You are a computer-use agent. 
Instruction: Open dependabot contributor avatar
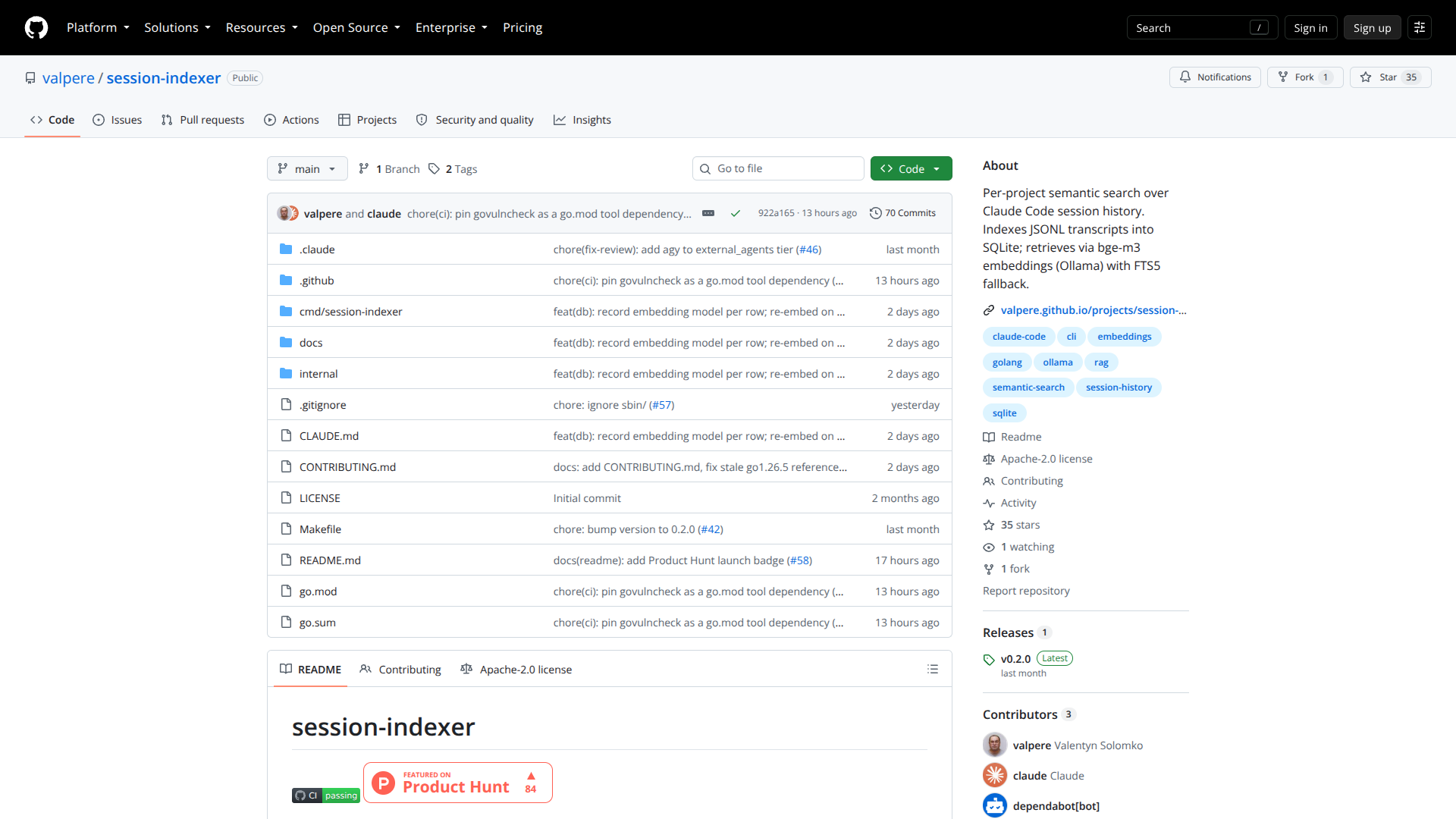click(x=995, y=805)
